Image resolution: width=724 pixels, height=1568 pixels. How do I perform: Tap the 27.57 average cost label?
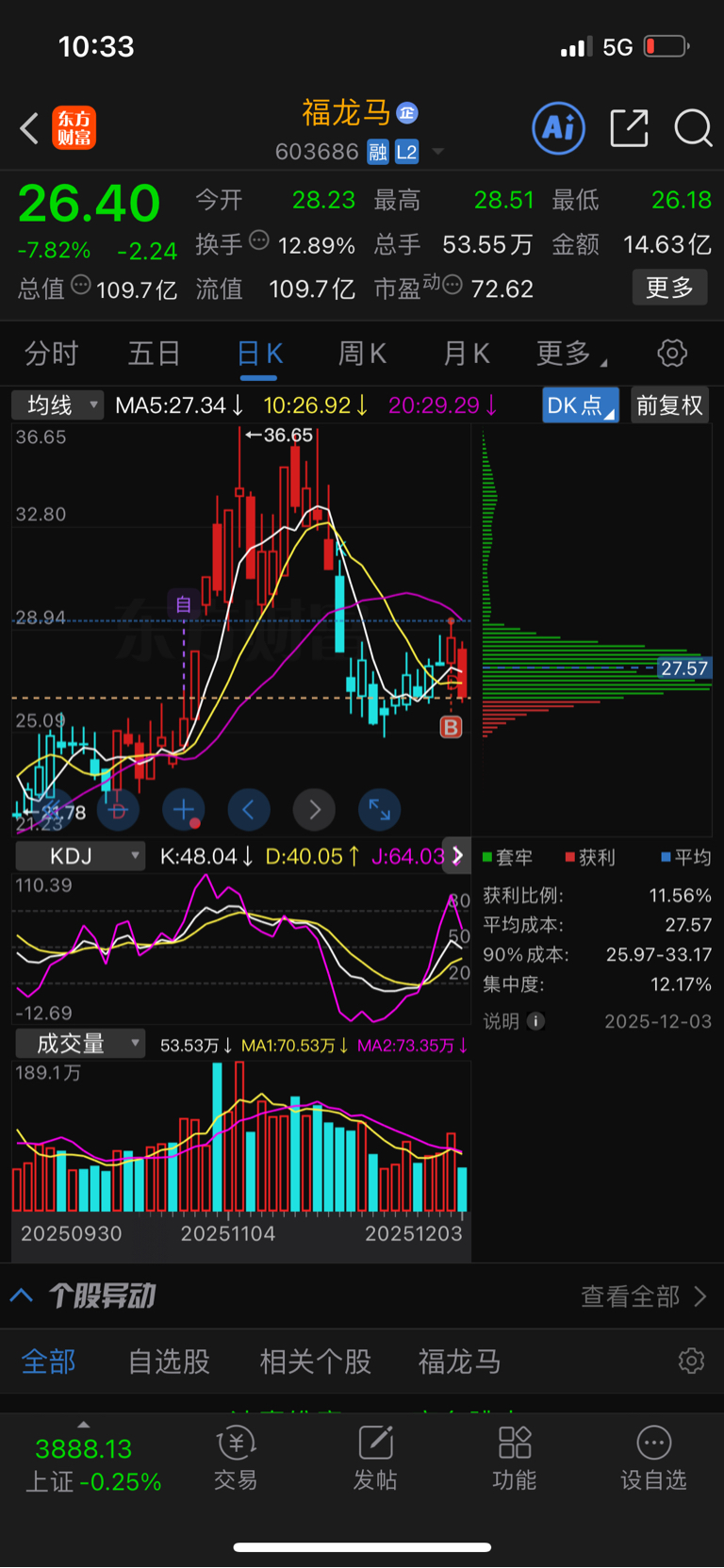(684, 668)
